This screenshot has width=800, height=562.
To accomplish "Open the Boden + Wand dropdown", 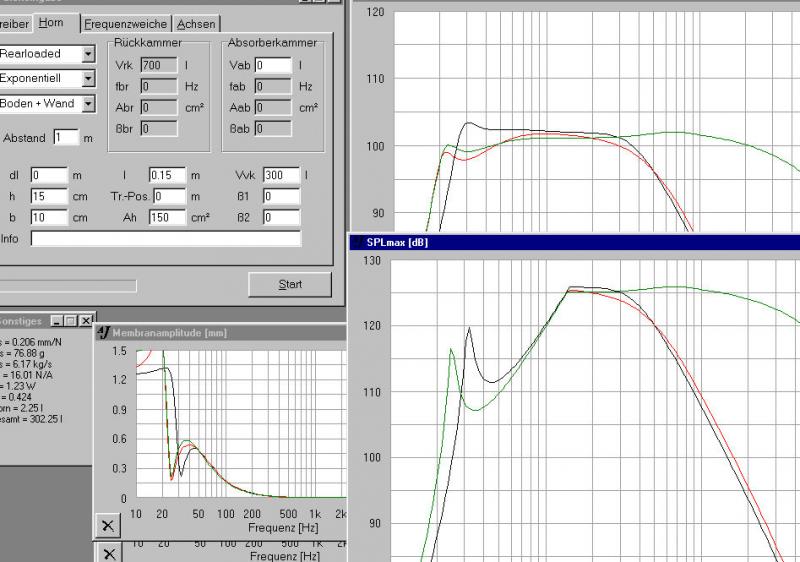I will 88,103.
